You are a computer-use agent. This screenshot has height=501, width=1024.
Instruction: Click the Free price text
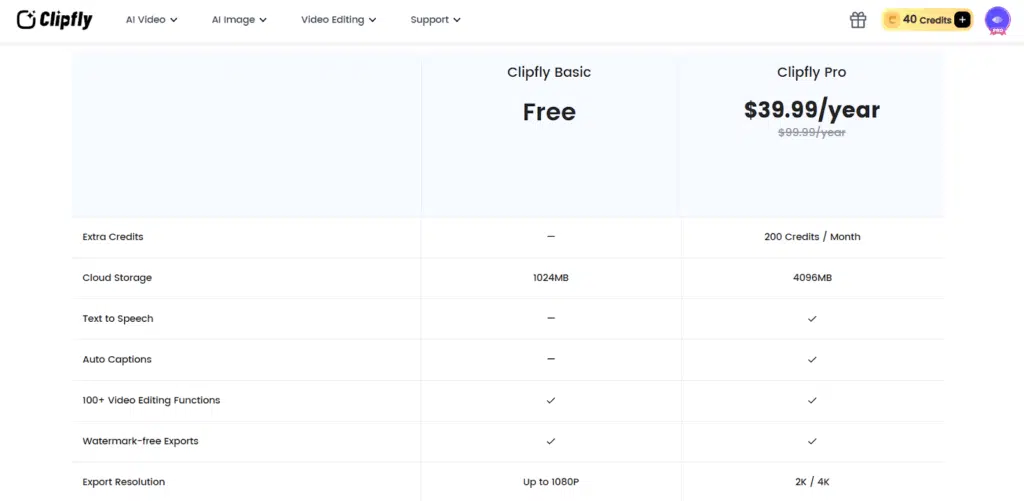pyautogui.click(x=549, y=112)
